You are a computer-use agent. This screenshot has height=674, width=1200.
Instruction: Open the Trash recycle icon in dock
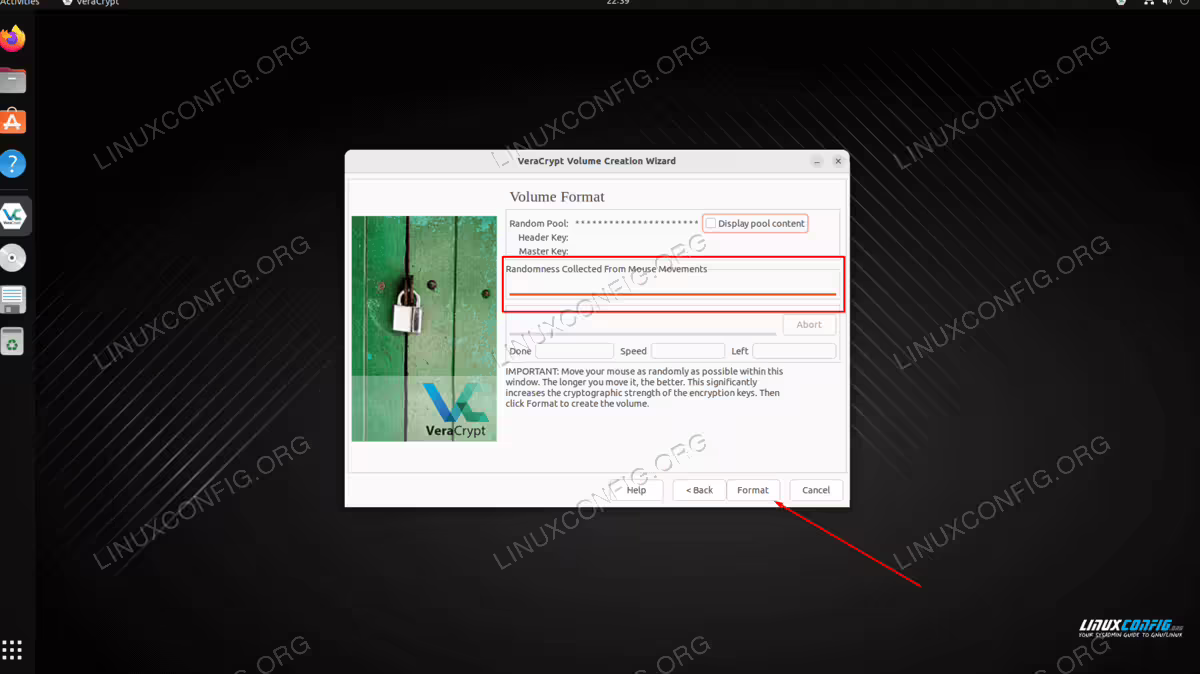(13, 342)
